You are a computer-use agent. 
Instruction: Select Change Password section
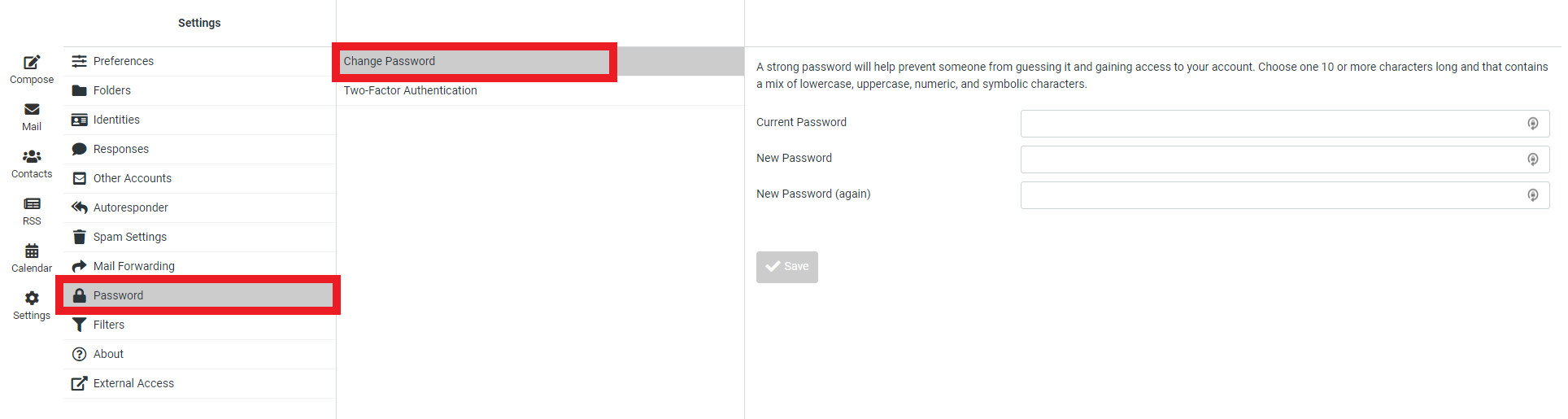[540, 61]
